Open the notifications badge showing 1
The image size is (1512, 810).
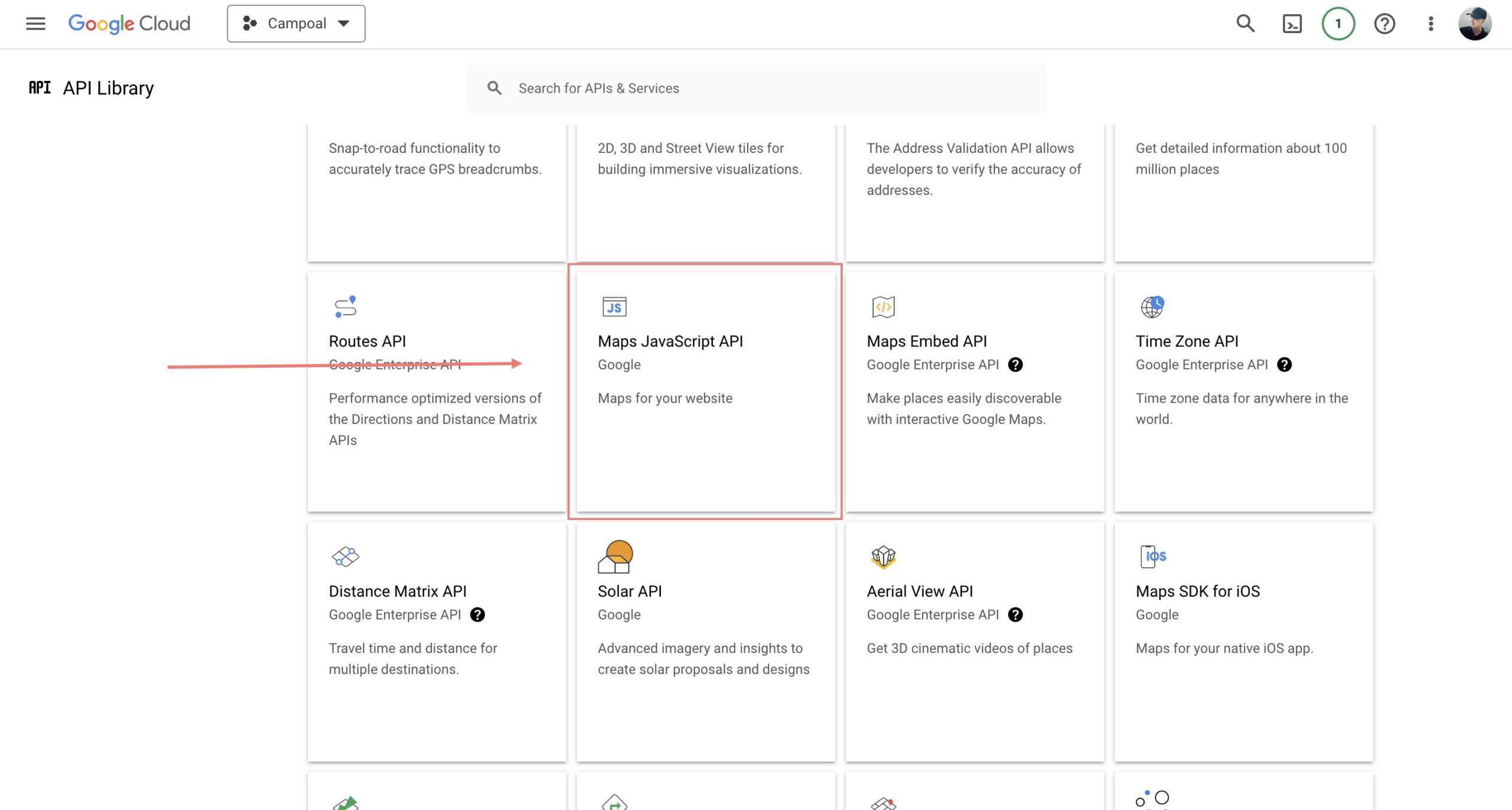pyautogui.click(x=1338, y=24)
